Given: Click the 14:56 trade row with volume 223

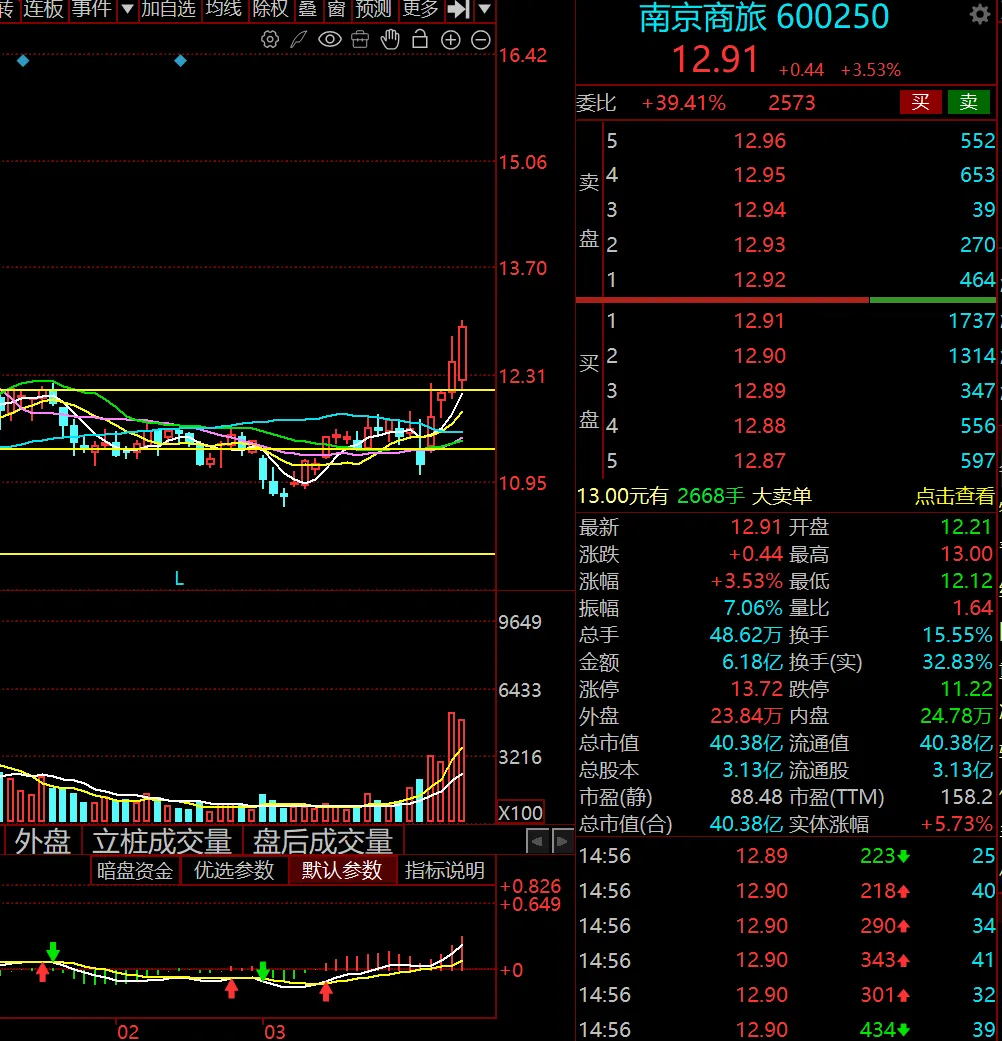Looking at the screenshot, I should click(787, 856).
